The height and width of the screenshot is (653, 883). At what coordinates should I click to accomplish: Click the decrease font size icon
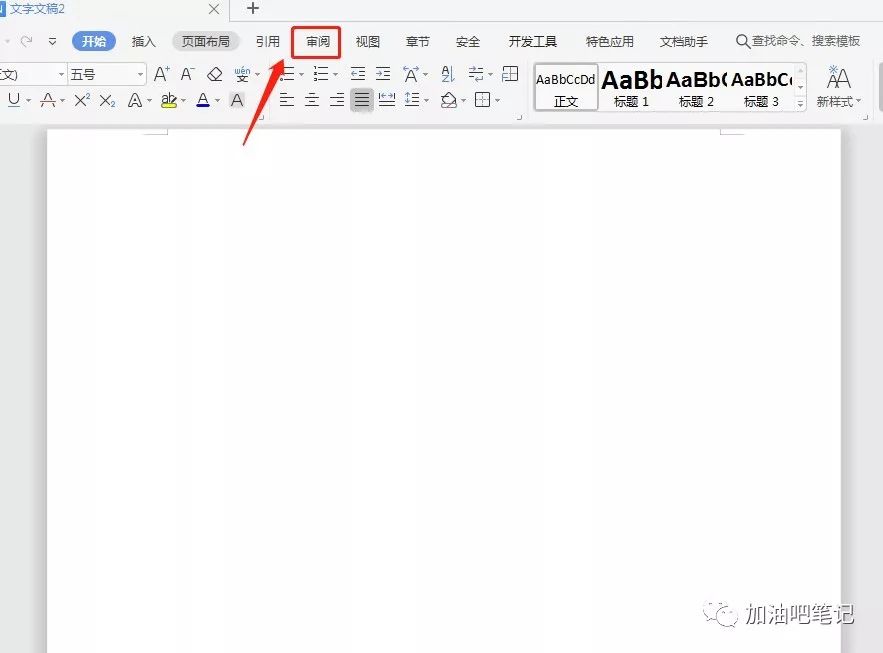(x=188, y=74)
